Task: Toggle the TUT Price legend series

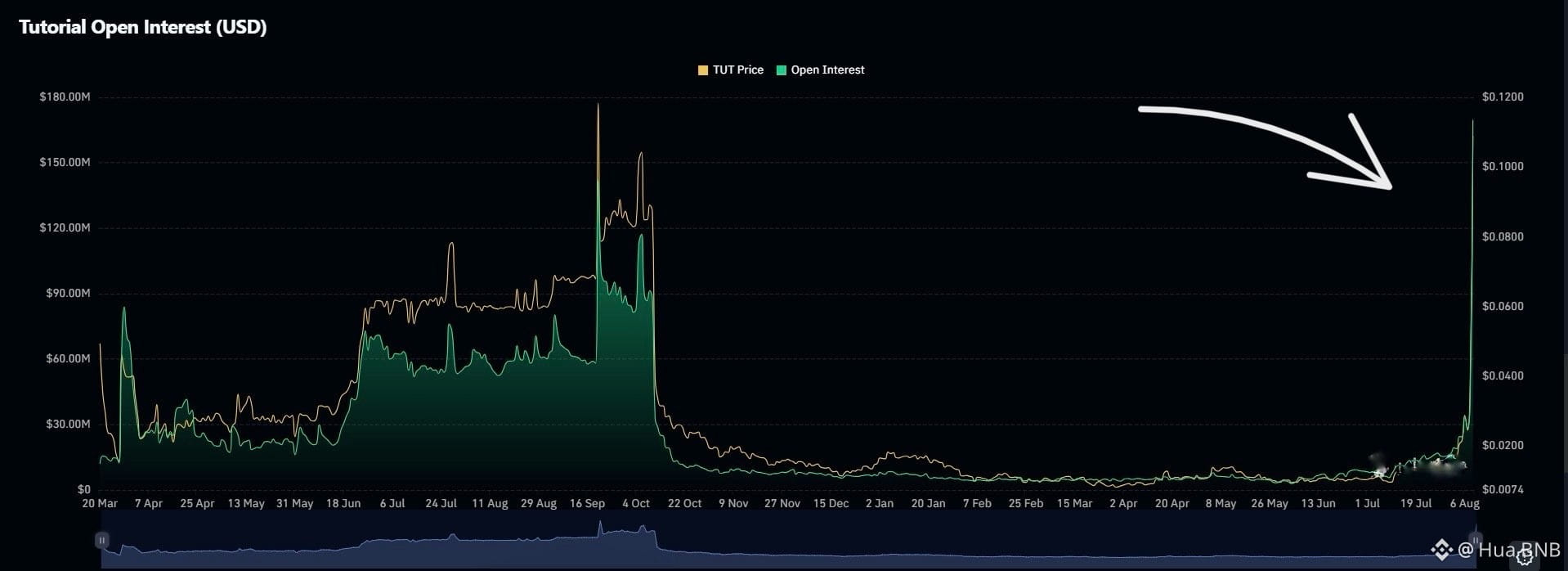Action: coord(730,70)
